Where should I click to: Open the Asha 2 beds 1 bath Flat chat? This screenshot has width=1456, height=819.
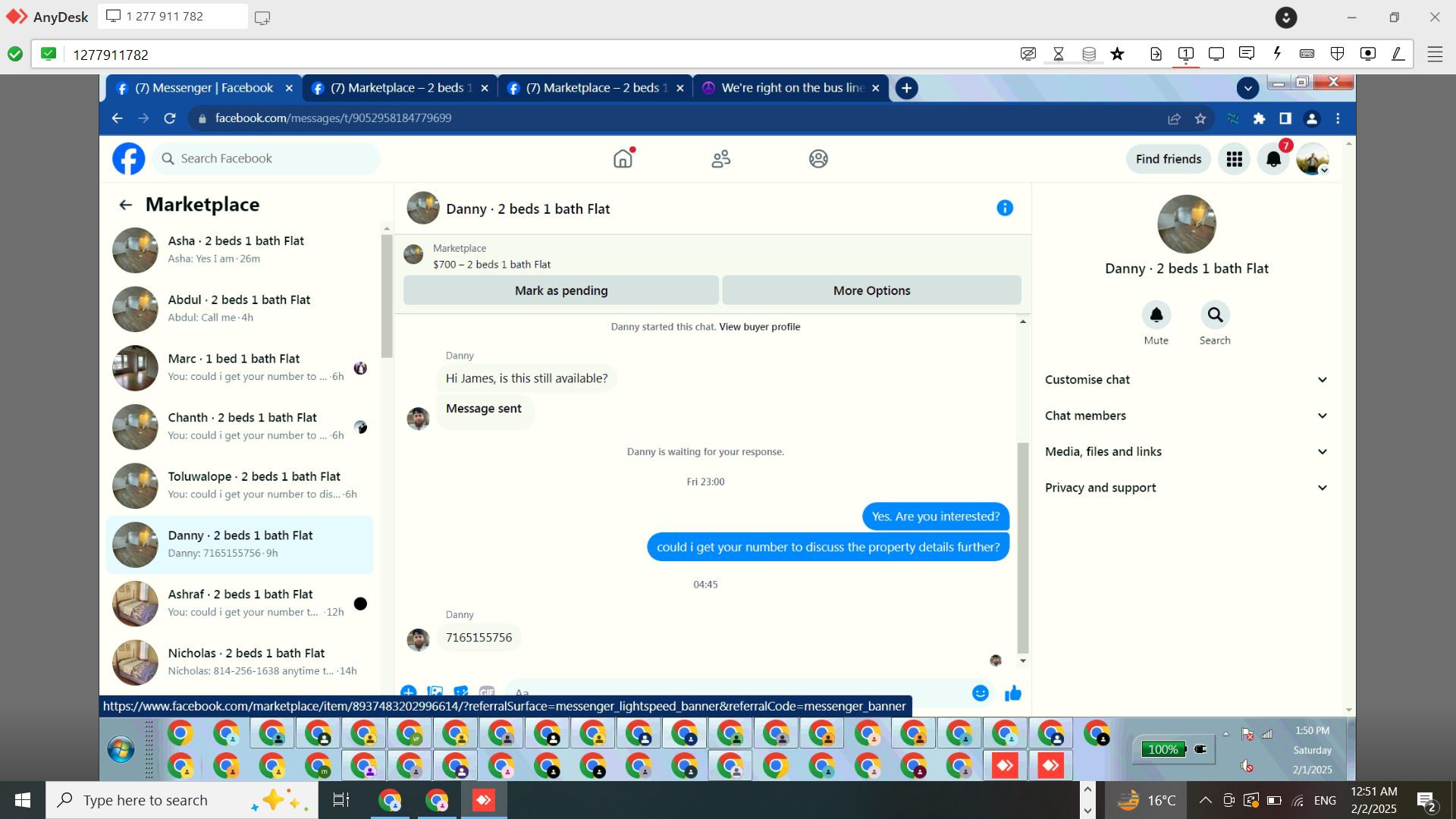[x=239, y=249]
